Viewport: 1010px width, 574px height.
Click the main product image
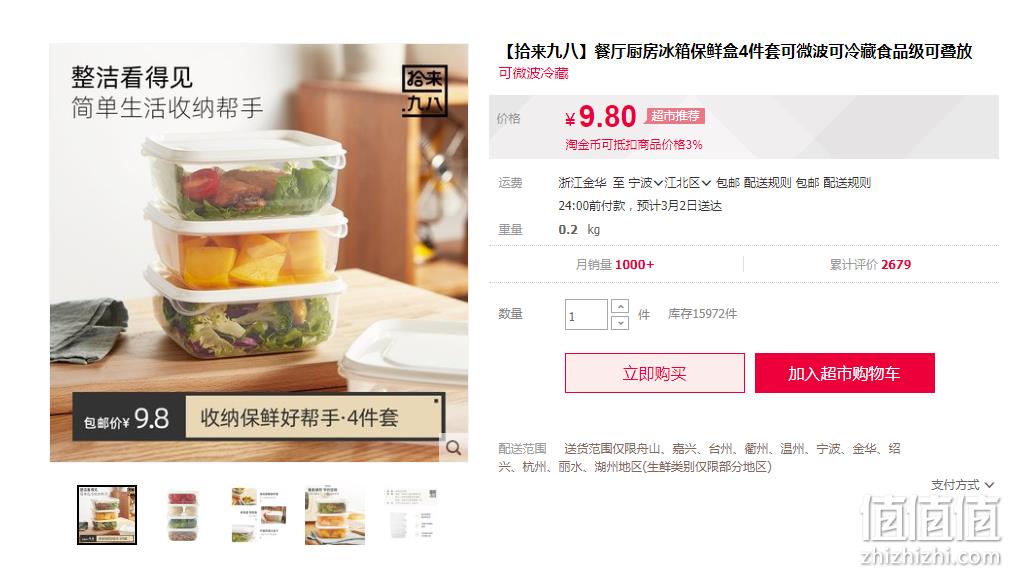259,253
